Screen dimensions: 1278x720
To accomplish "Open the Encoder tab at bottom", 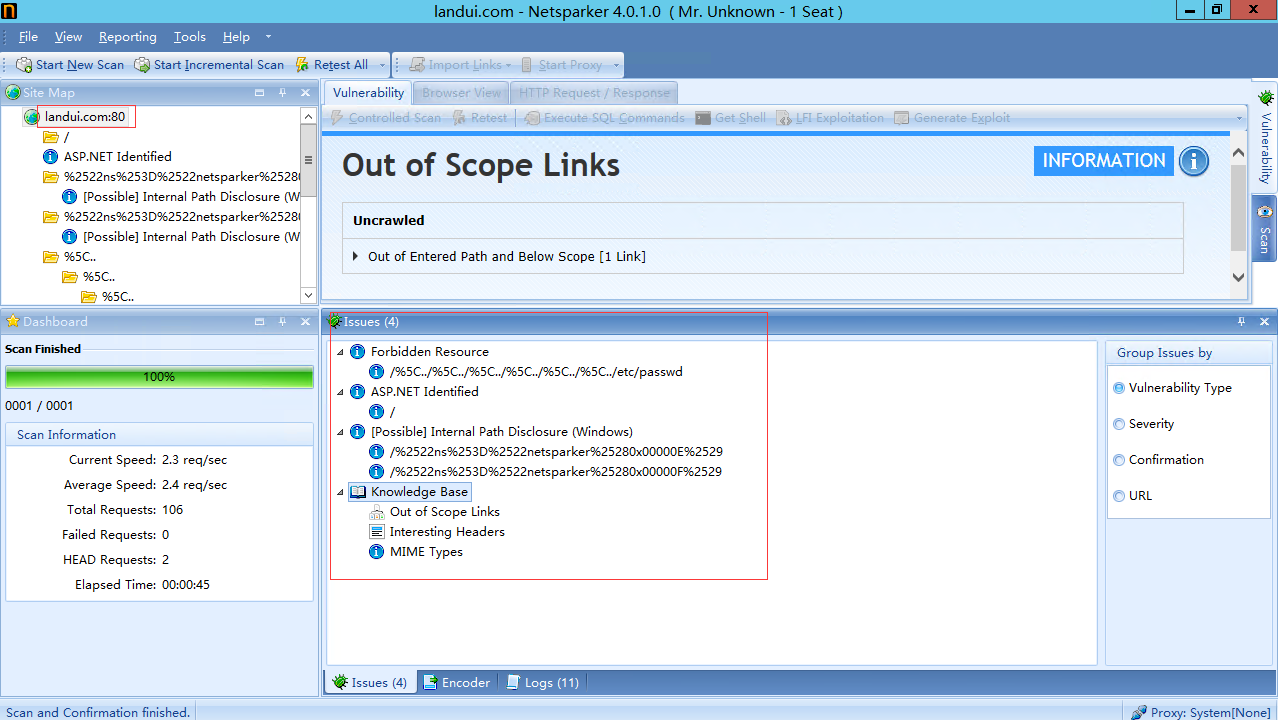I will pyautogui.click(x=457, y=682).
